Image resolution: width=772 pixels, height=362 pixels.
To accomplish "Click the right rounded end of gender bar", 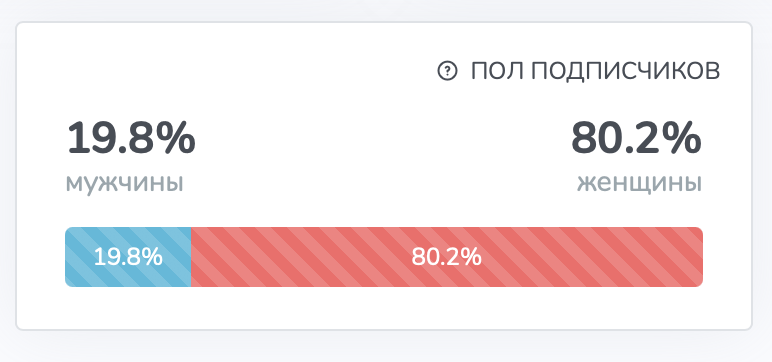I will tap(699, 257).
